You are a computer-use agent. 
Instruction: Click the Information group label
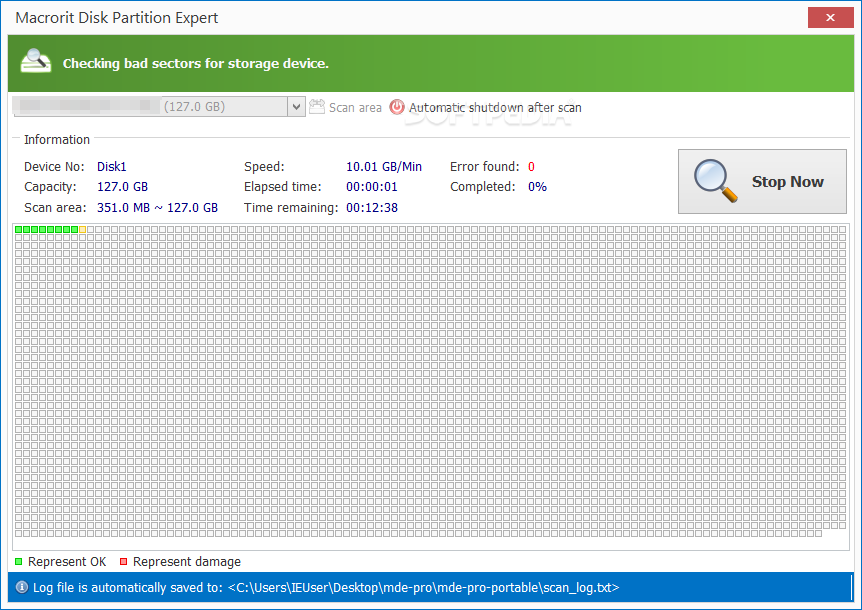(57, 140)
